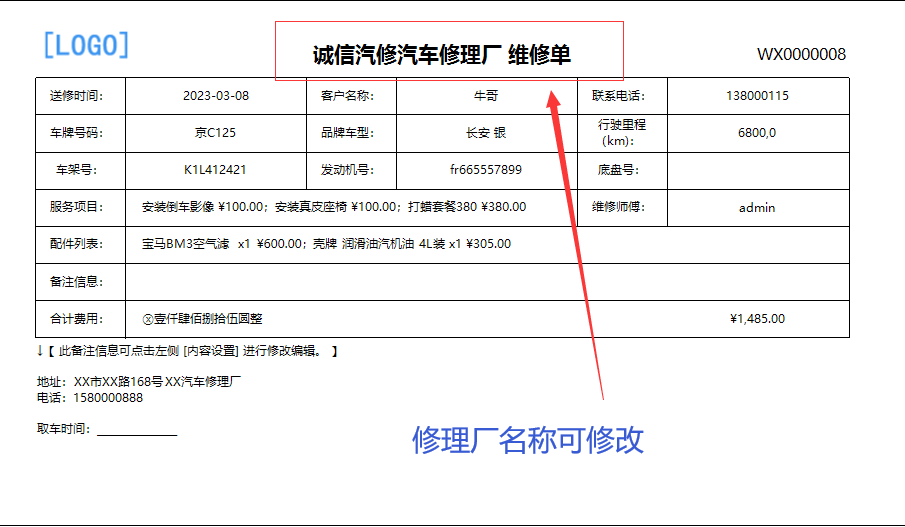
Task: Select phone line 电话：1580000888
Action: pyautogui.click(x=89, y=398)
